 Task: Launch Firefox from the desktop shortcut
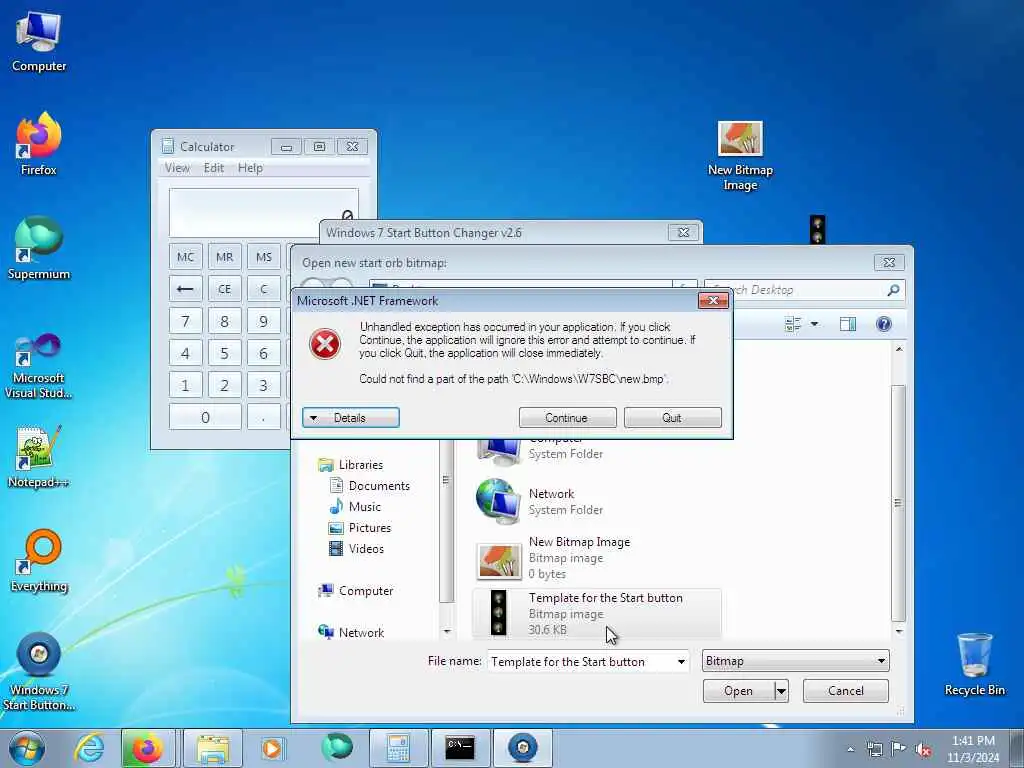pos(39,144)
